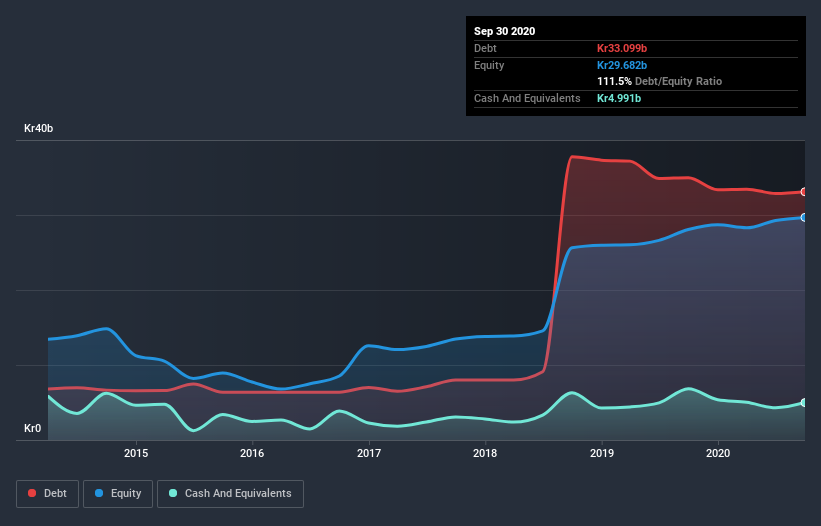Click the Debt label in the tooltip

tap(485, 48)
